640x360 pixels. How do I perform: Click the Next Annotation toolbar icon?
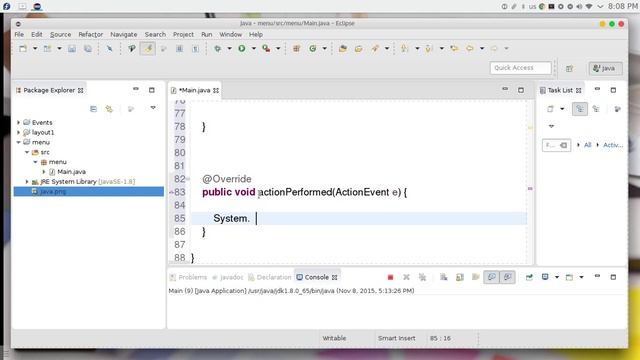(405, 49)
